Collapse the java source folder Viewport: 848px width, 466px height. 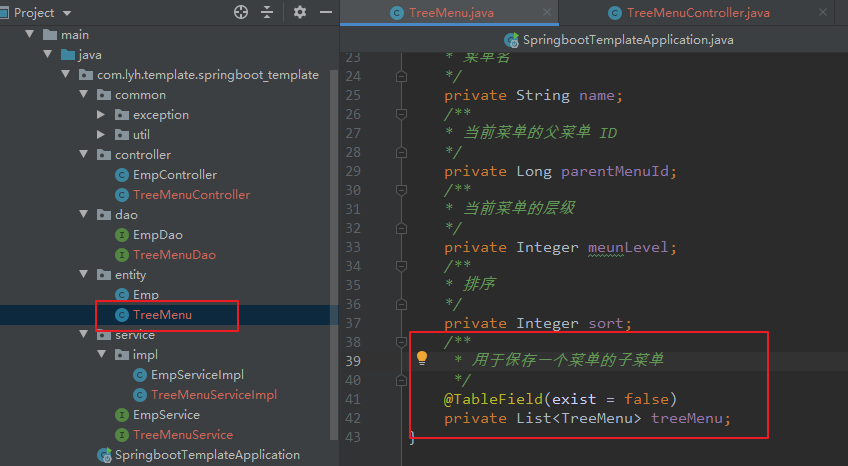48,55
